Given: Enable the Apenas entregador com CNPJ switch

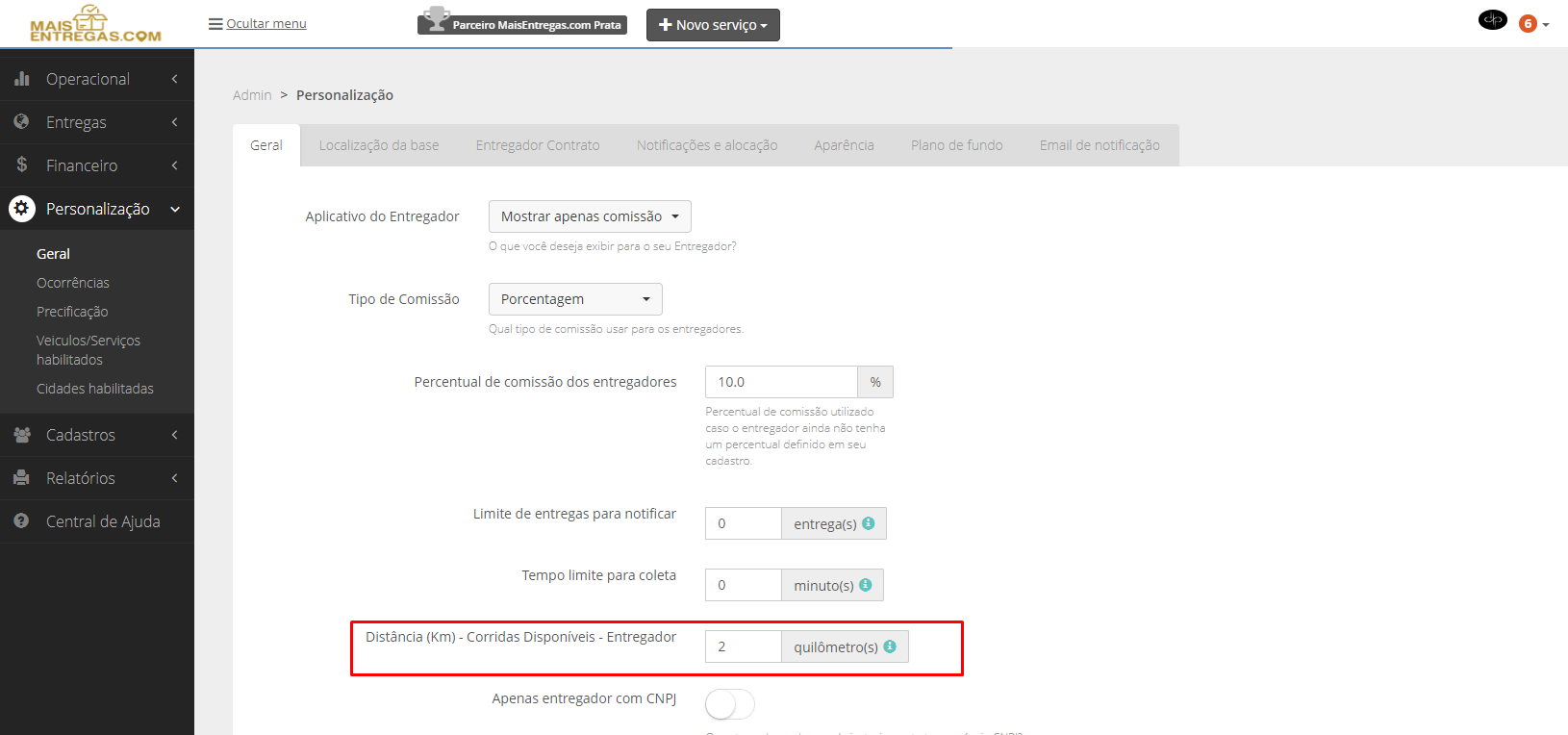Looking at the screenshot, I should [730, 704].
